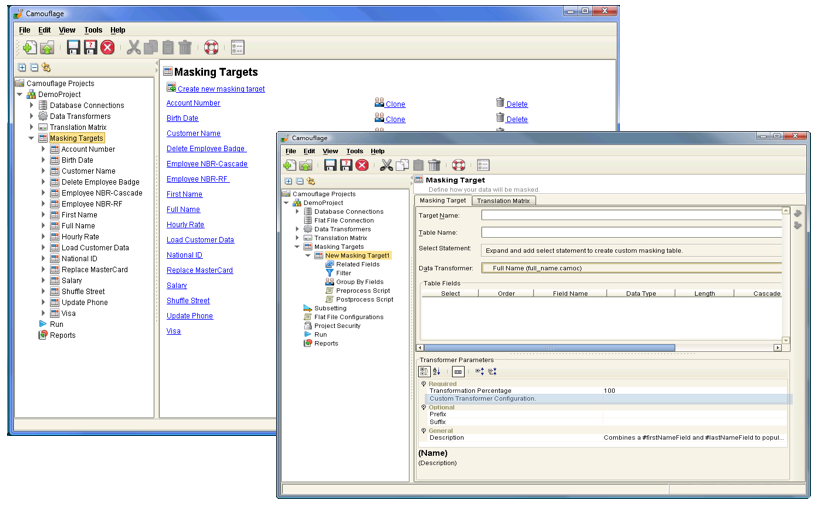
Task: Collapse DemoProject in the back window tree
Action: (20, 94)
